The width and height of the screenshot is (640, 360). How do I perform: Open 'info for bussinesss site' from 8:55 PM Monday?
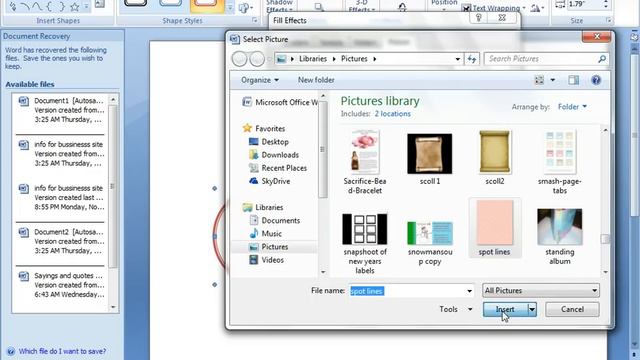61,198
